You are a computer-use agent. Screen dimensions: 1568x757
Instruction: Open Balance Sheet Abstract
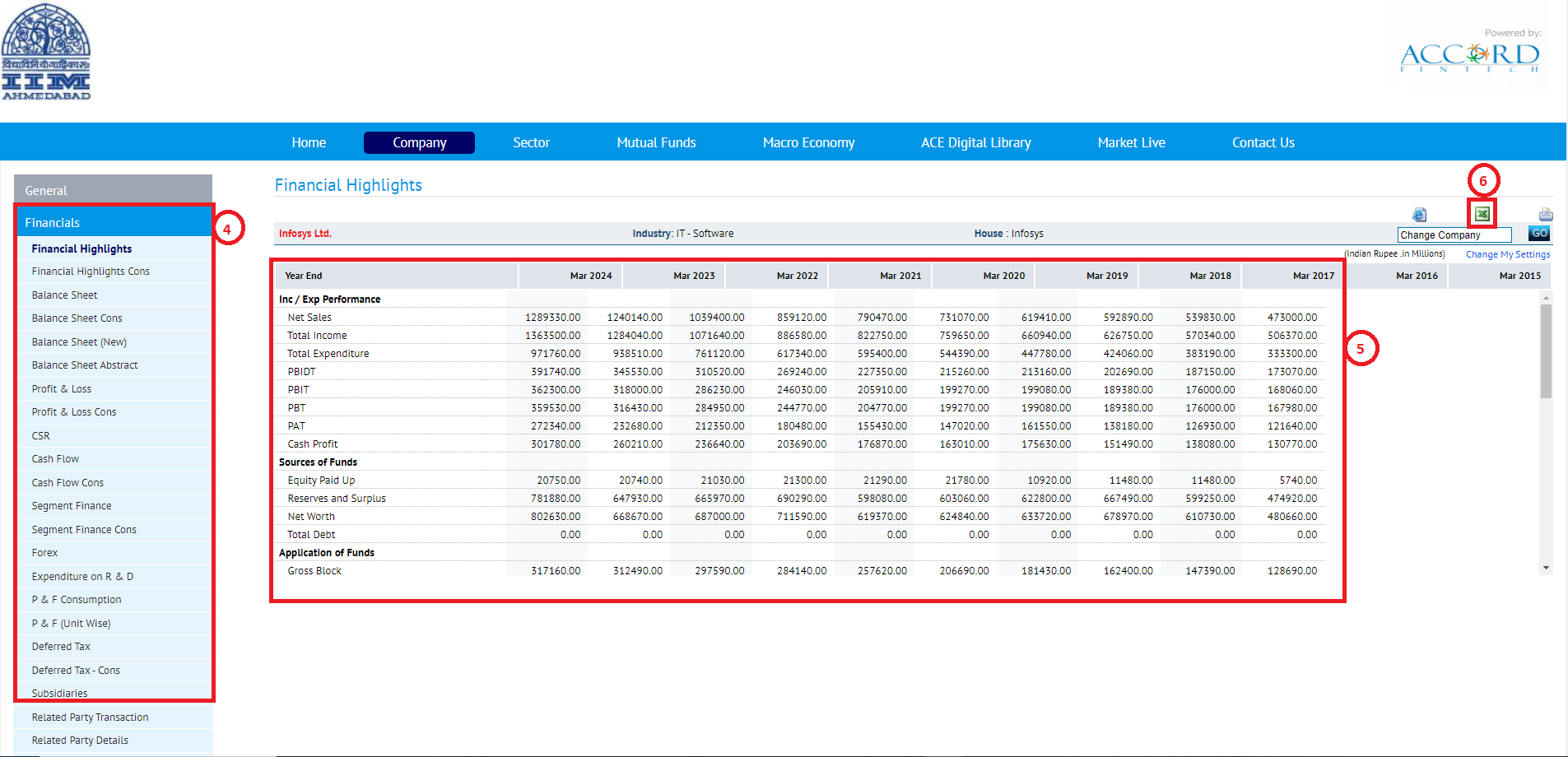point(85,365)
